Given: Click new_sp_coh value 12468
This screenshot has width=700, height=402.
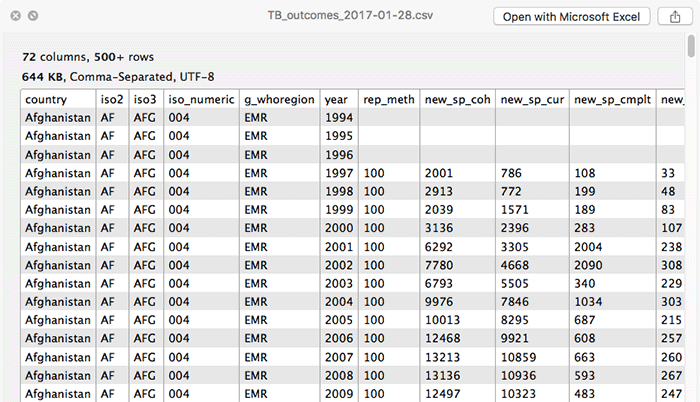Looking at the screenshot, I should coord(442,338).
